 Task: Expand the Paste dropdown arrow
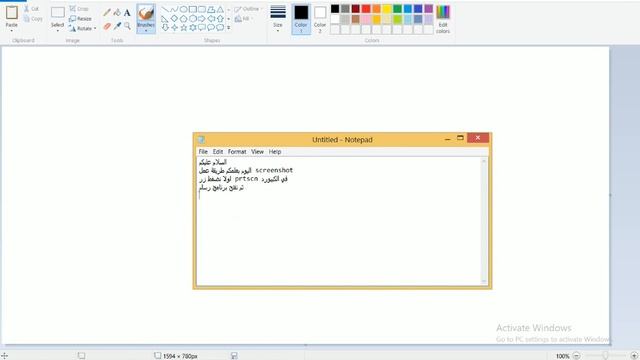point(11,31)
